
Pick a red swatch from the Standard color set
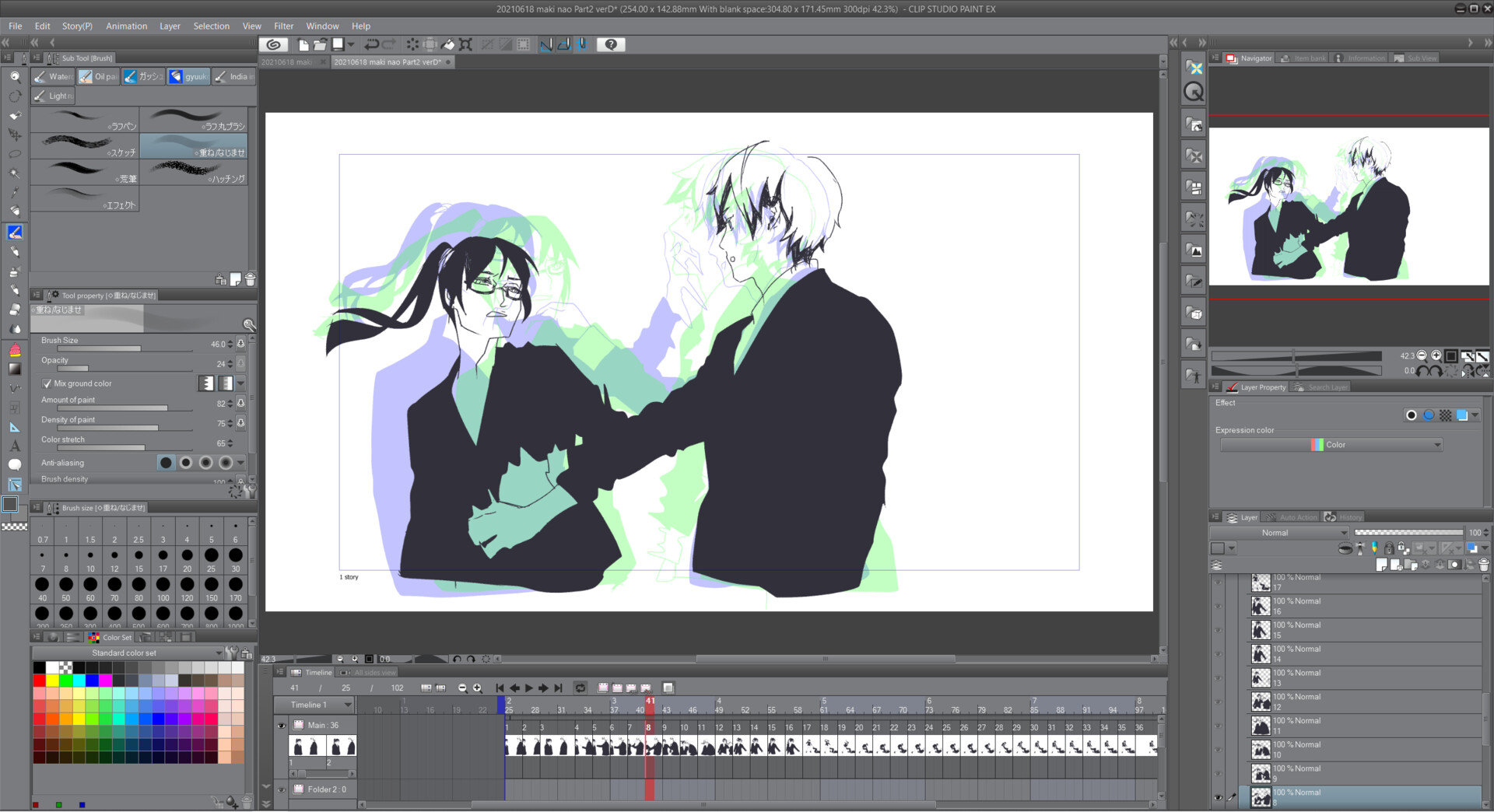[x=38, y=680]
